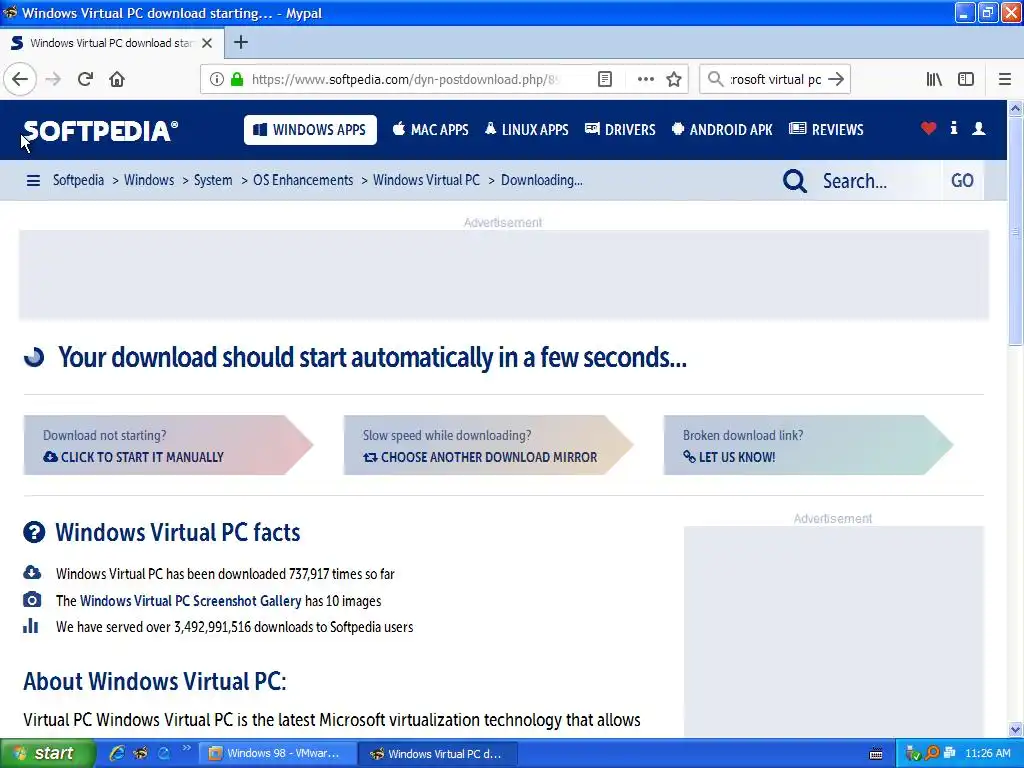Select Windows Virtual PC taskbar button
This screenshot has width=1024, height=768.
coord(439,754)
